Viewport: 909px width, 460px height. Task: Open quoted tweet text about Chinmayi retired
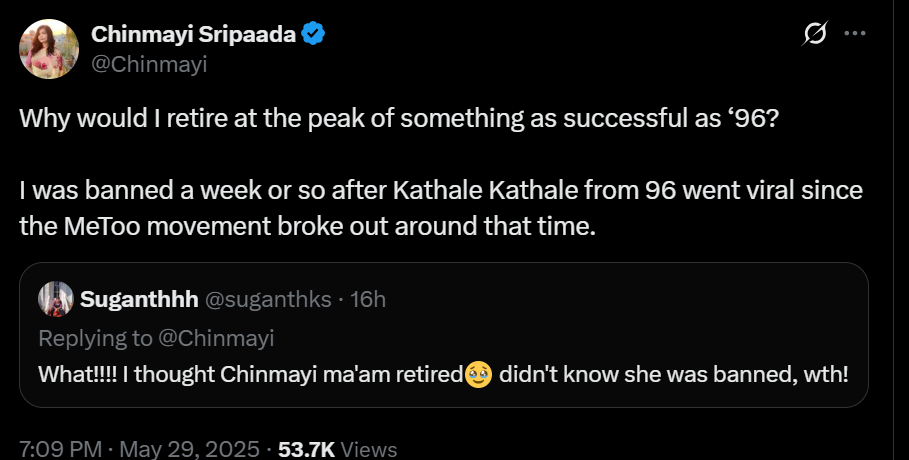coord(250,376)
